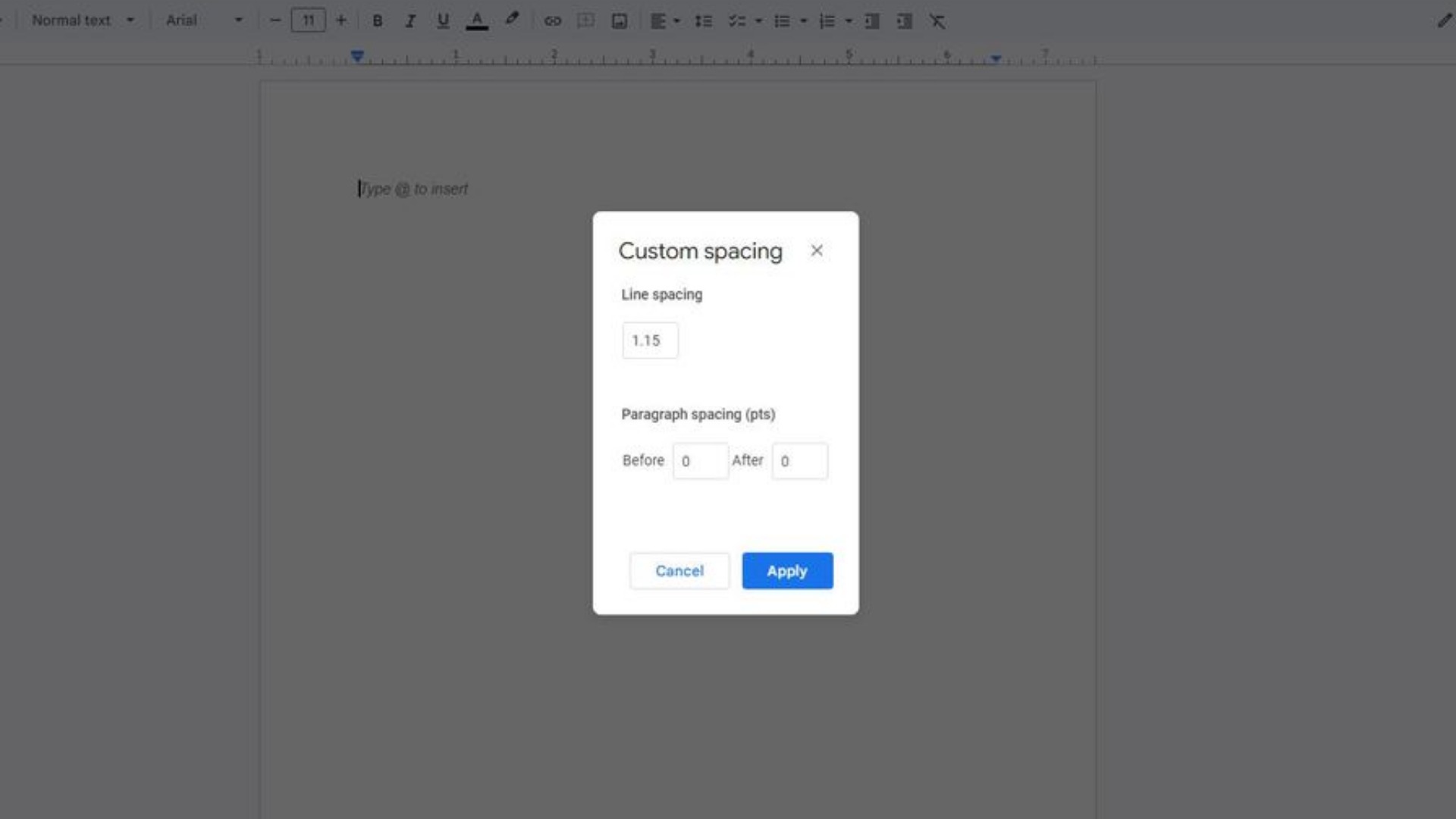The image size is (1456, 819).
Task: Open the text color picker
Action: click(477, 21)
